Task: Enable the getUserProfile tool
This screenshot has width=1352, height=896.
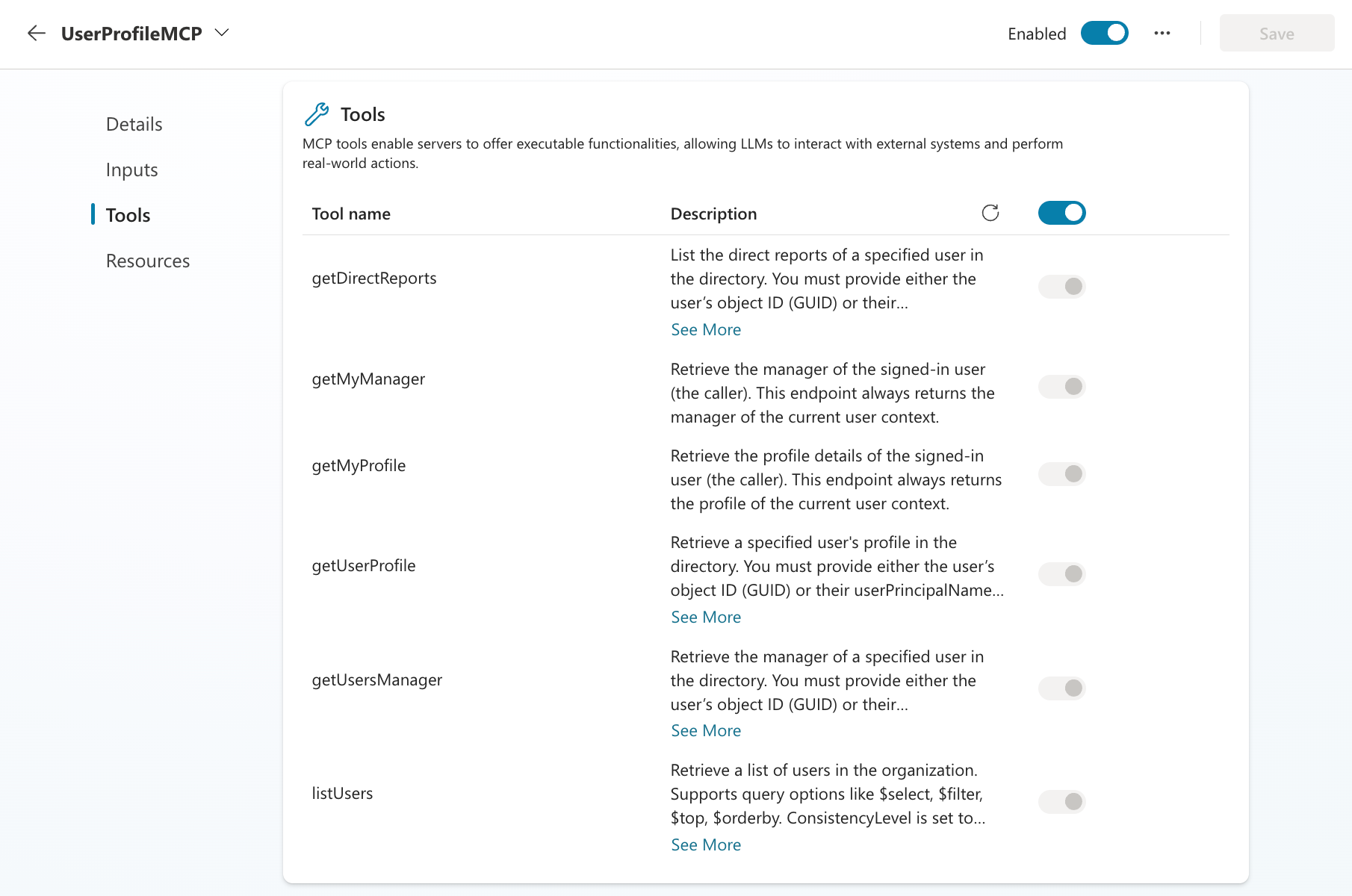Action: coord(1061,573)
